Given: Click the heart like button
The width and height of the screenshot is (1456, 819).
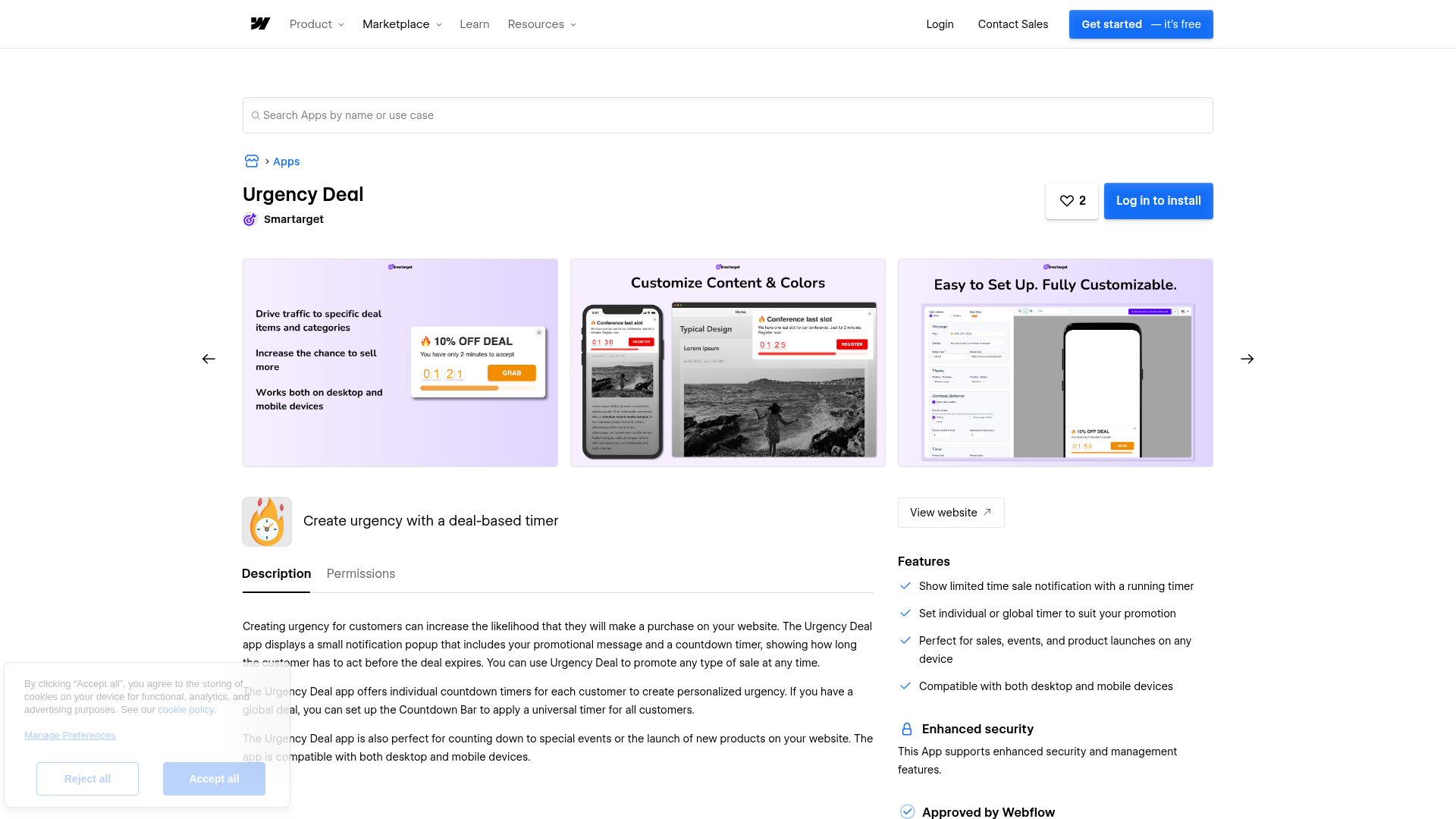Looking at the screenshot, I should [1072, 201].
